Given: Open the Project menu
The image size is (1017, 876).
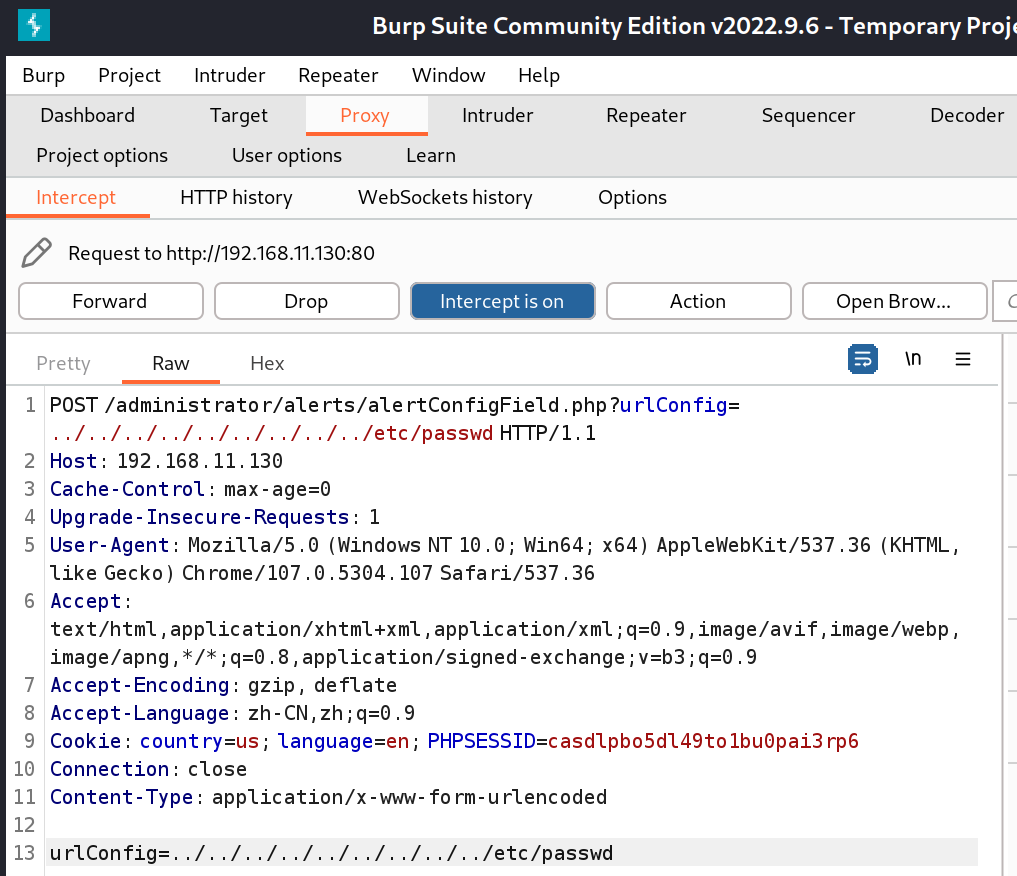Looking at the screenshot, I should (x=129, y=75).
